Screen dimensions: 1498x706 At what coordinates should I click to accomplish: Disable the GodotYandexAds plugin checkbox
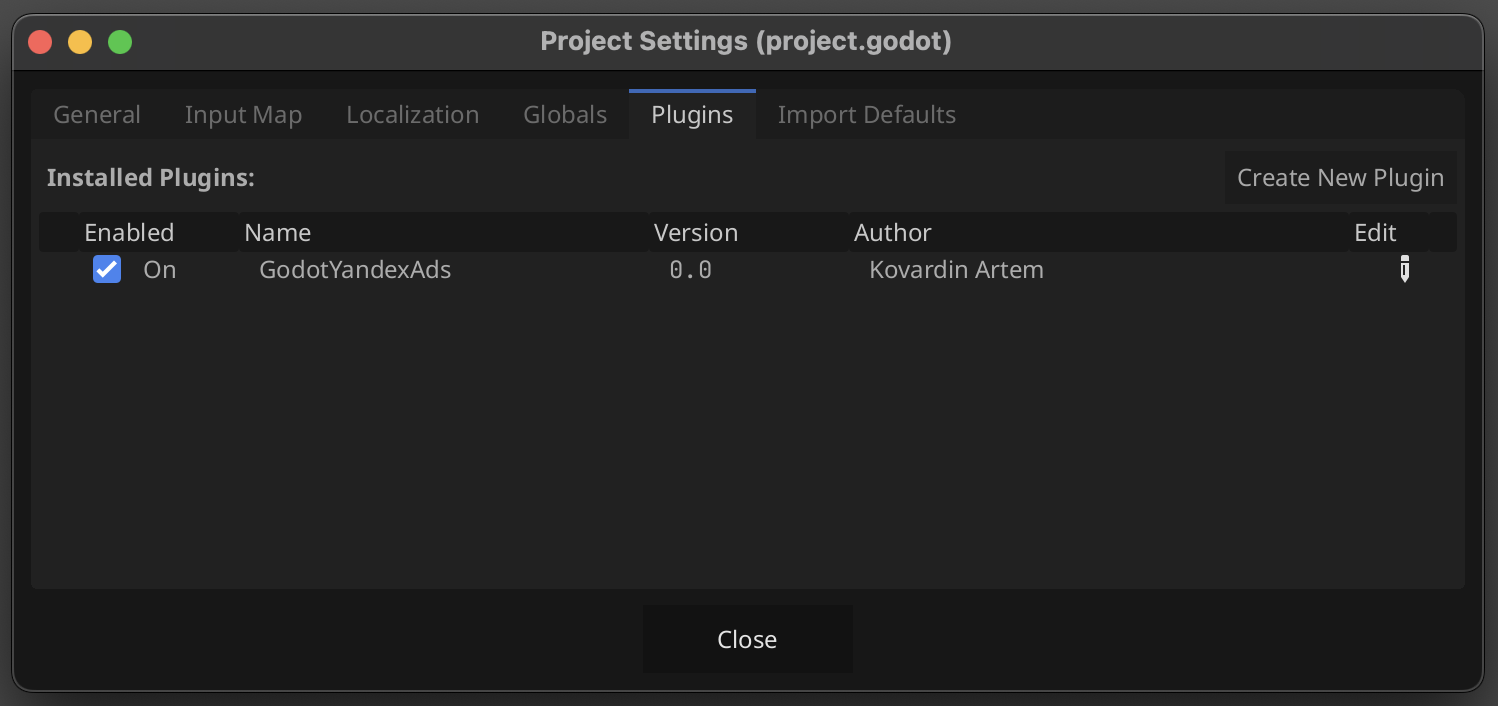(107, 270)
